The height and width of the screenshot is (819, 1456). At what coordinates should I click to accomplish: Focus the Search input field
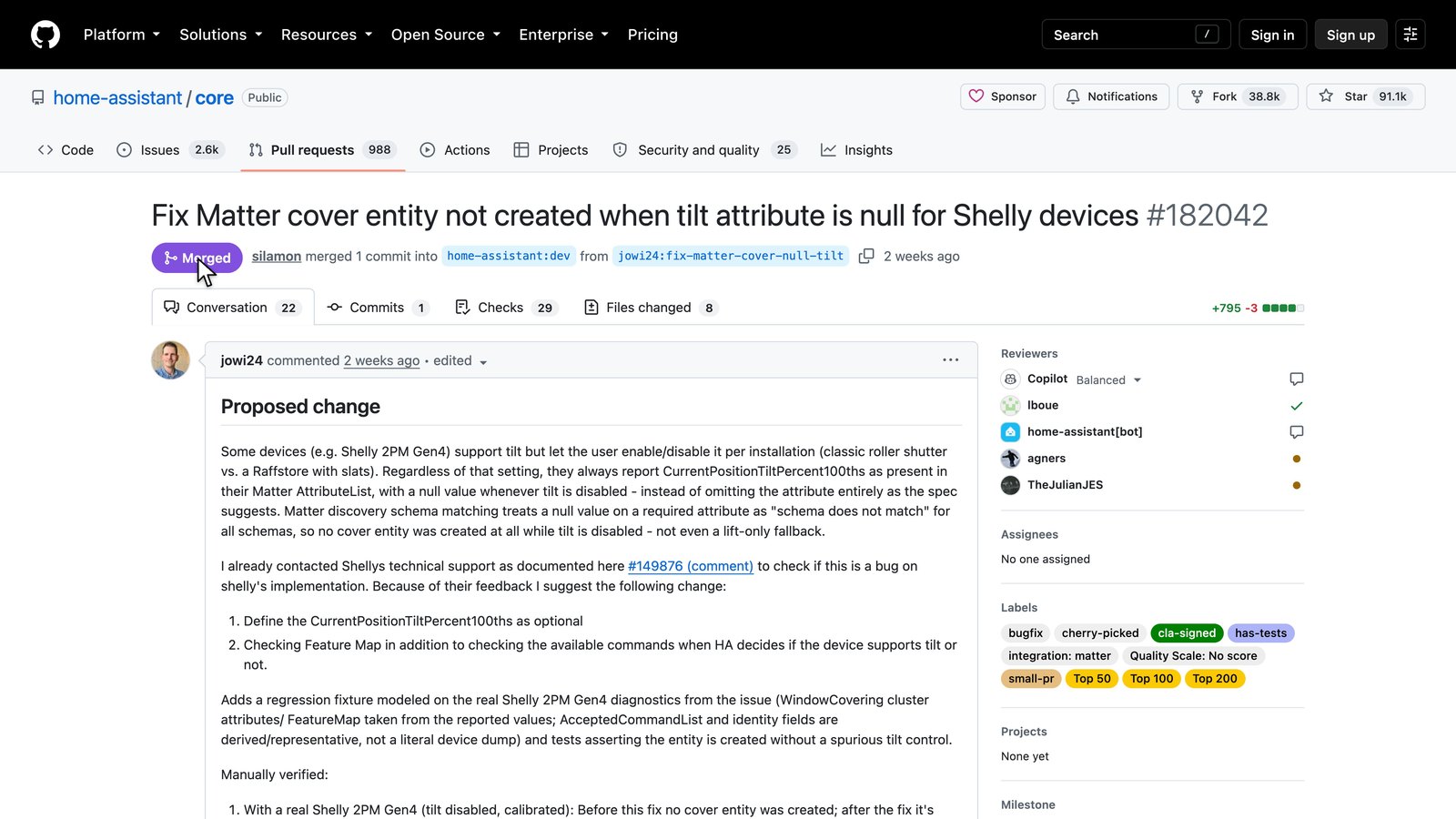coord(1136,35)
